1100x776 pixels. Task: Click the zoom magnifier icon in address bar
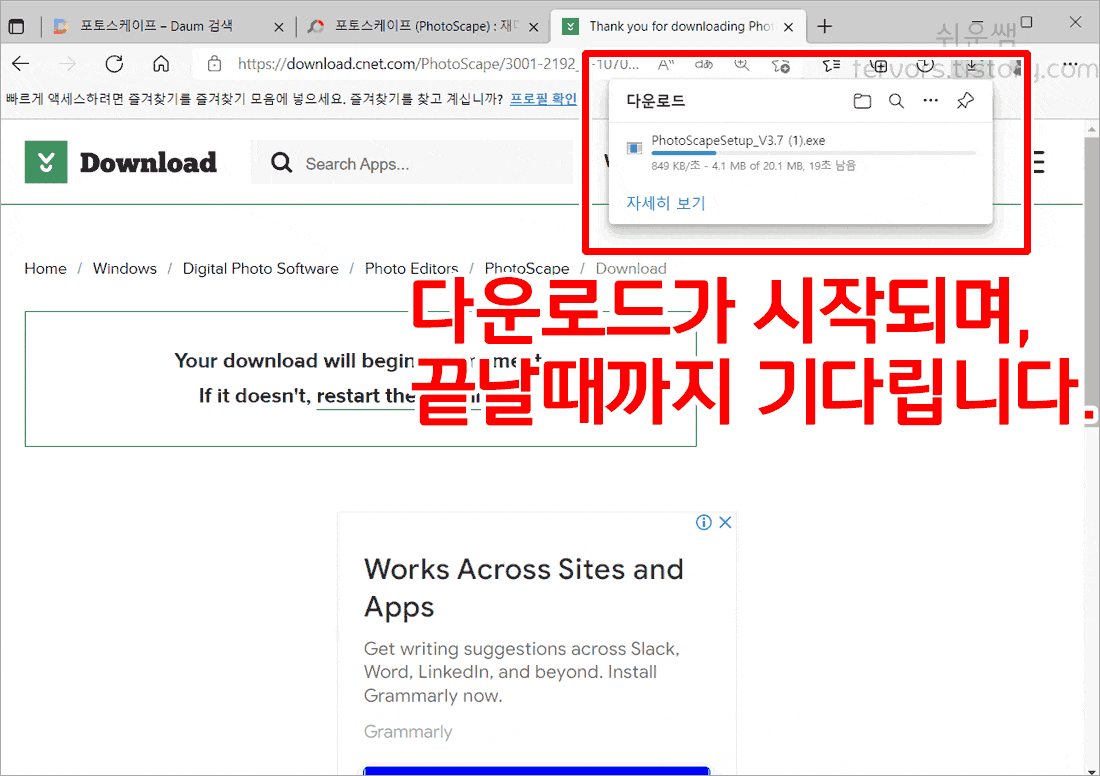742,65
